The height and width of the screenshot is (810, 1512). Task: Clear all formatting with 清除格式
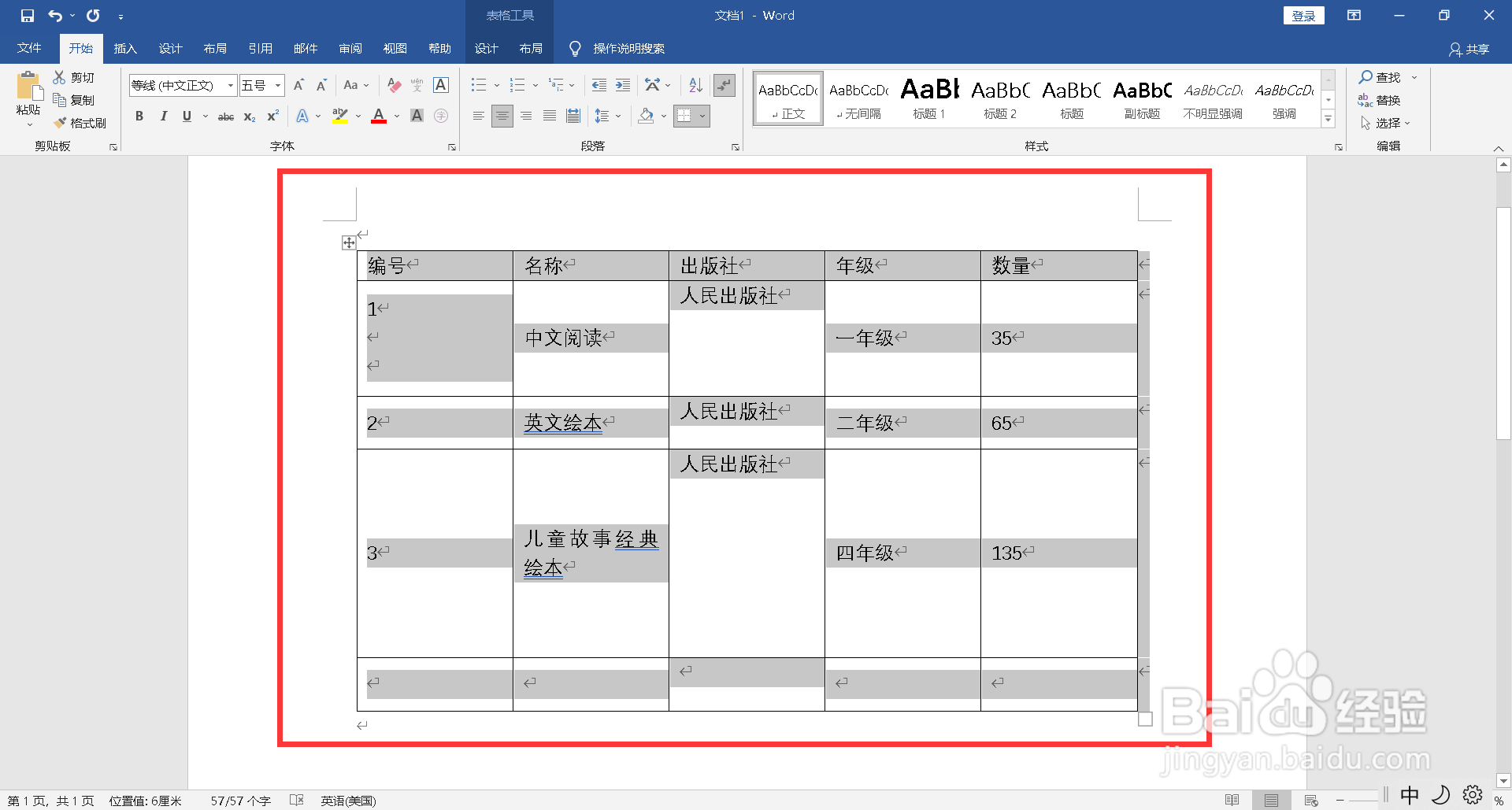coord(394,85)
